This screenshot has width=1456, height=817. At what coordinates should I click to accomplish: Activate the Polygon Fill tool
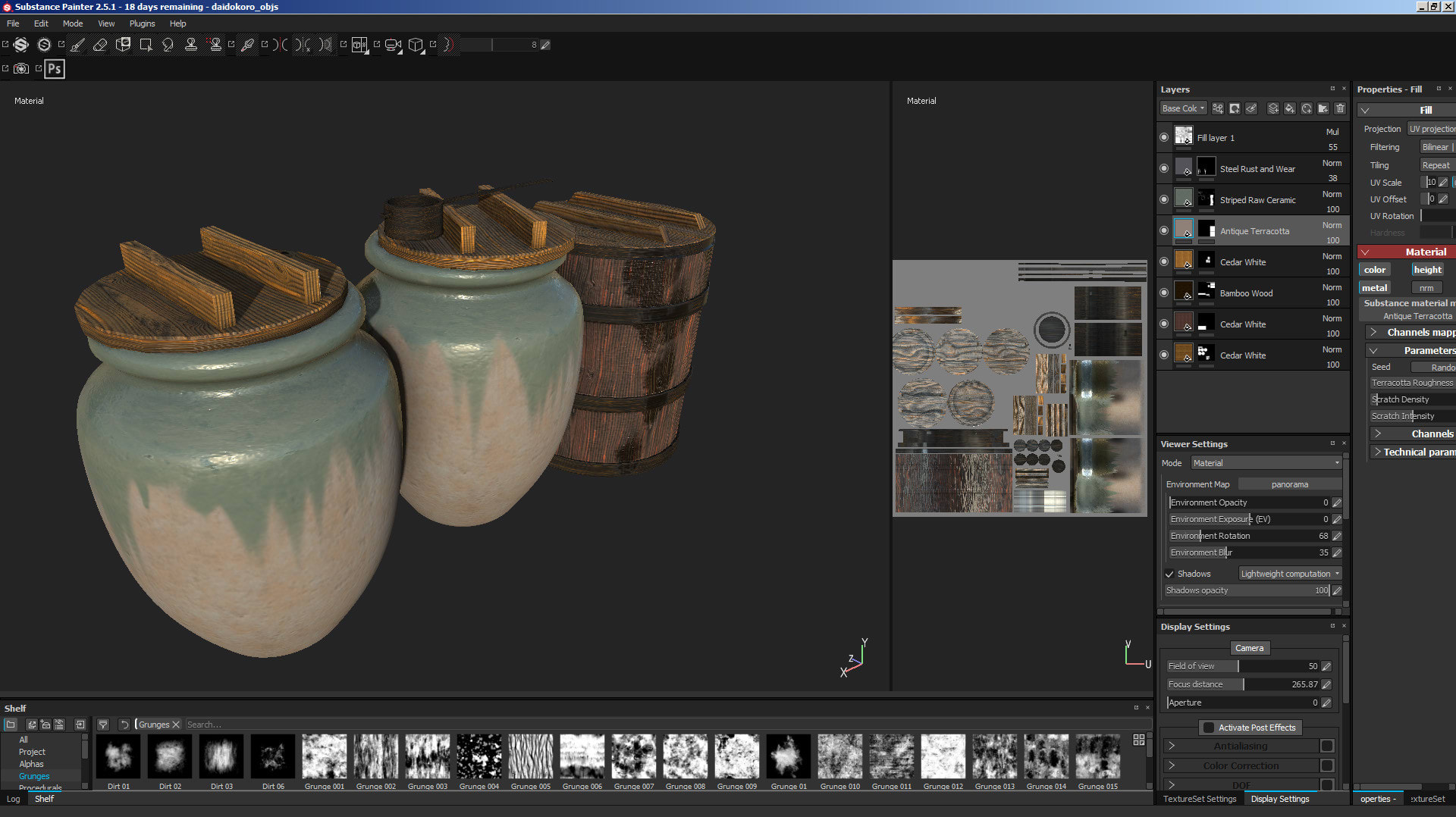[146, 45]
